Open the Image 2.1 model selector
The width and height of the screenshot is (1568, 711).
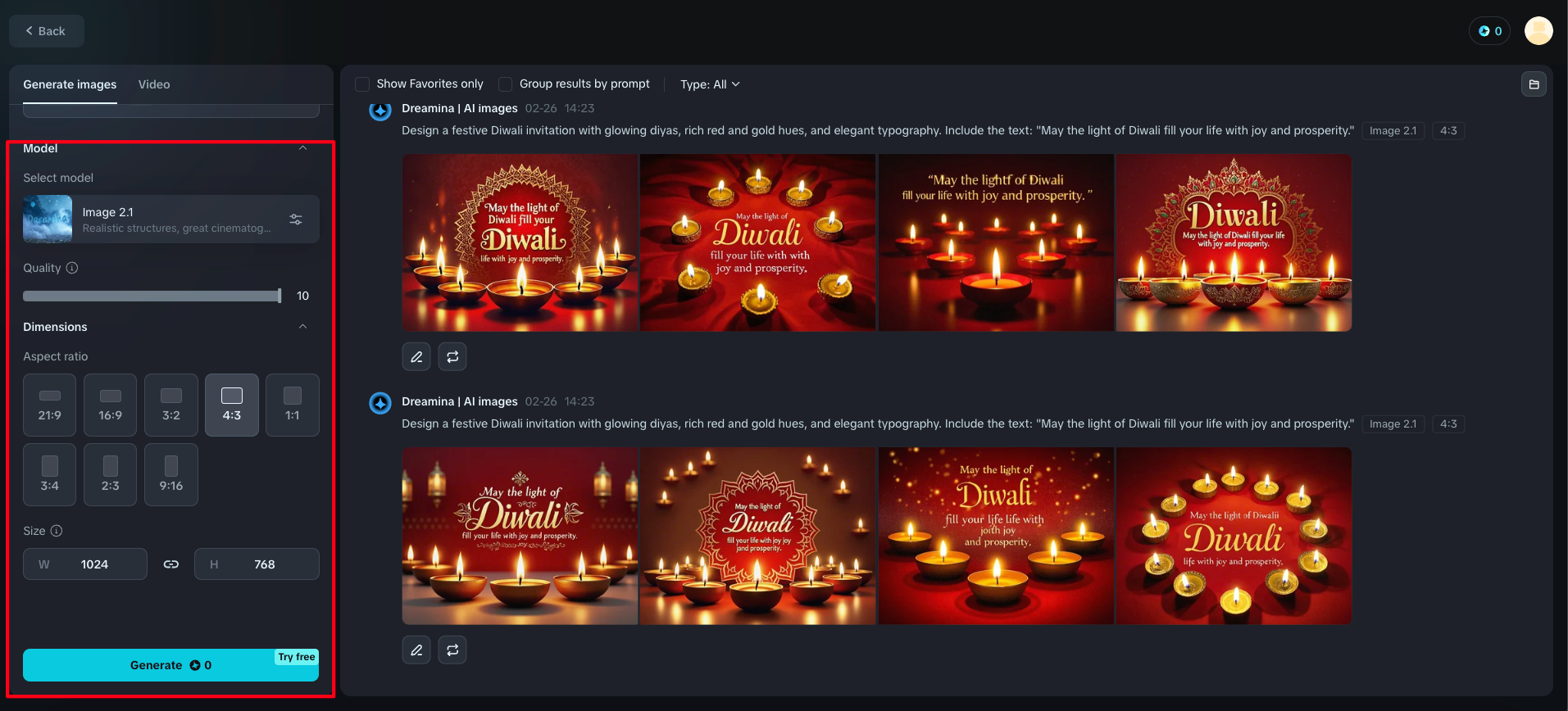point(171,219)
